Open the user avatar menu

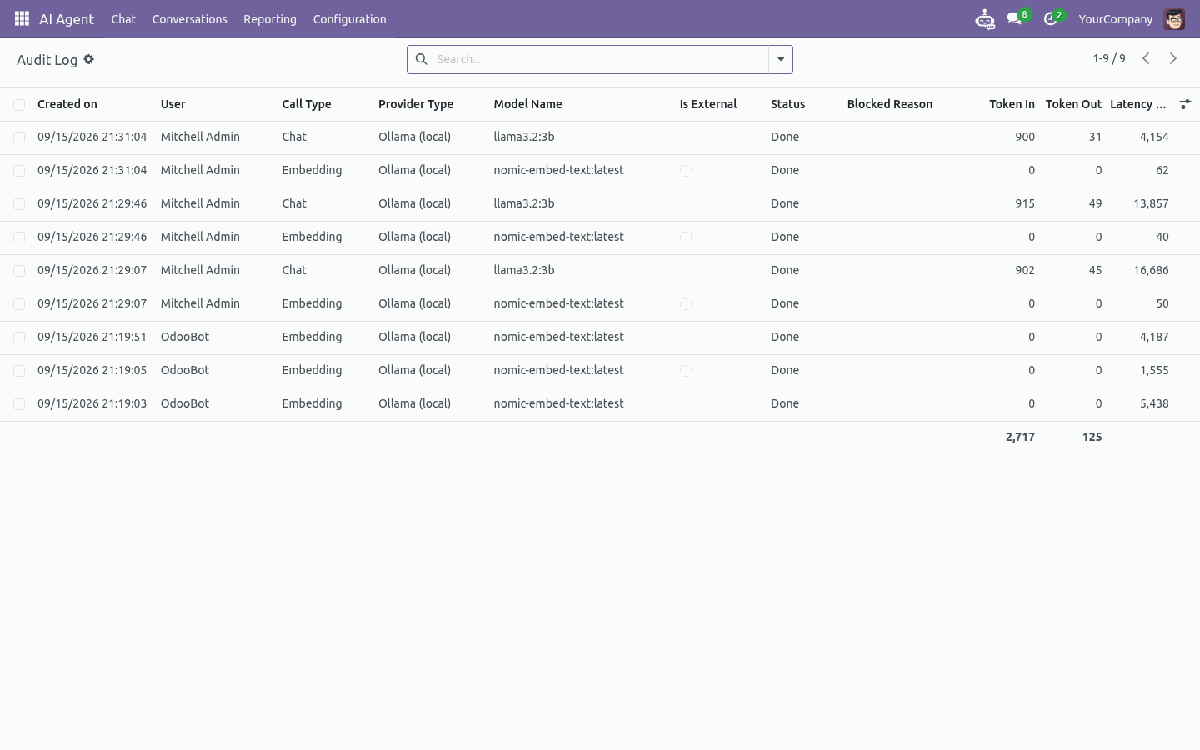1173,19
